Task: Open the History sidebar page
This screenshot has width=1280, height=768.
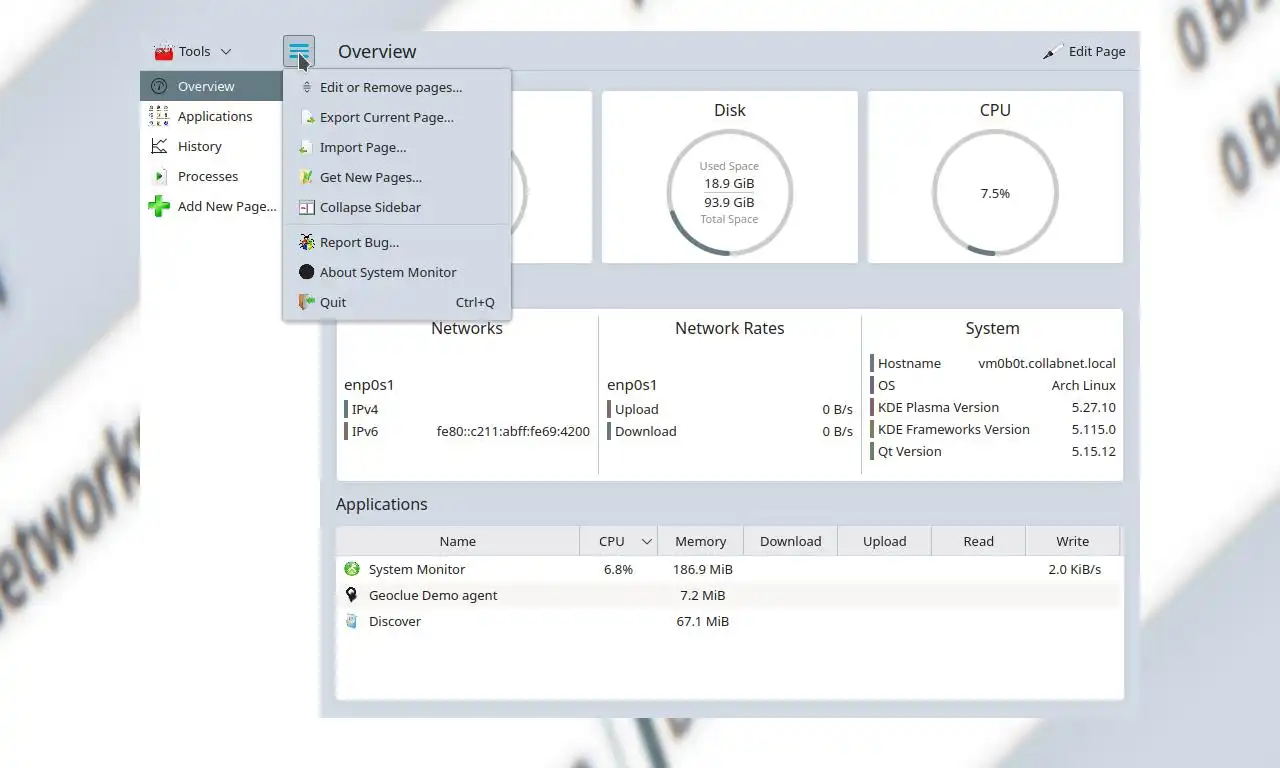Action: (x=211, y=146)
